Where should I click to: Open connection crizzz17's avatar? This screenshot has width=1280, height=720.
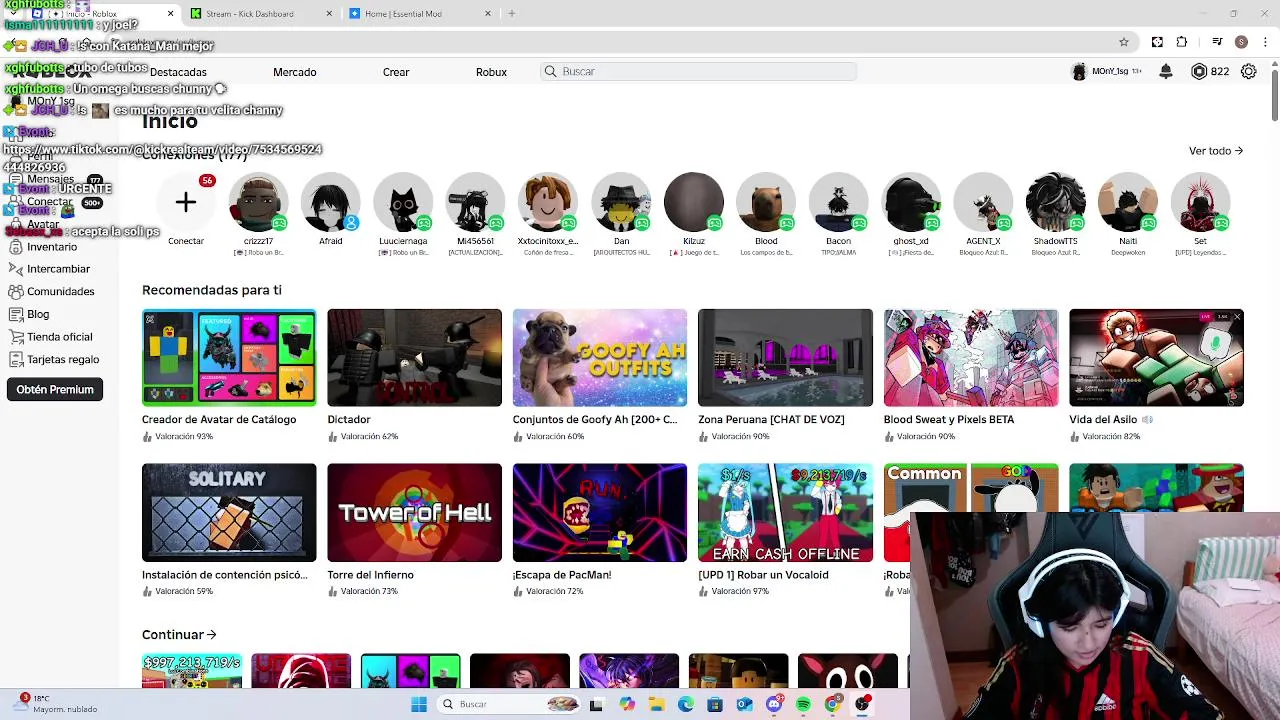[x=258, y=203]
